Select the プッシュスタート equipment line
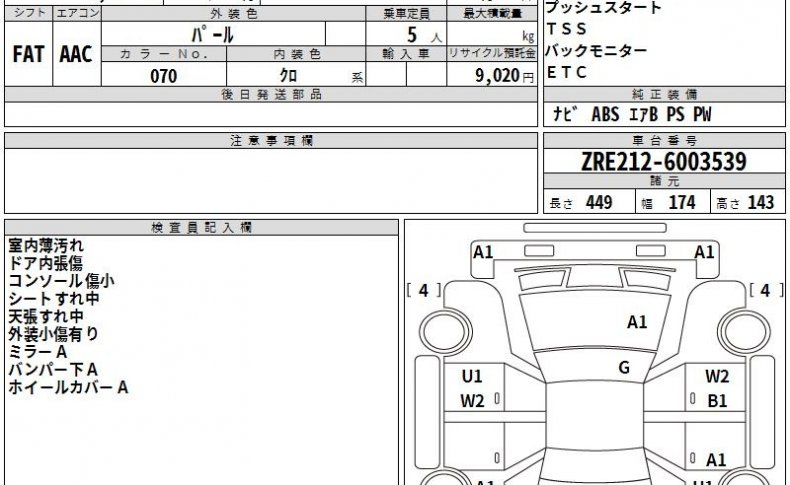This screenshot has height=485, width=790. tap(604, 8)
